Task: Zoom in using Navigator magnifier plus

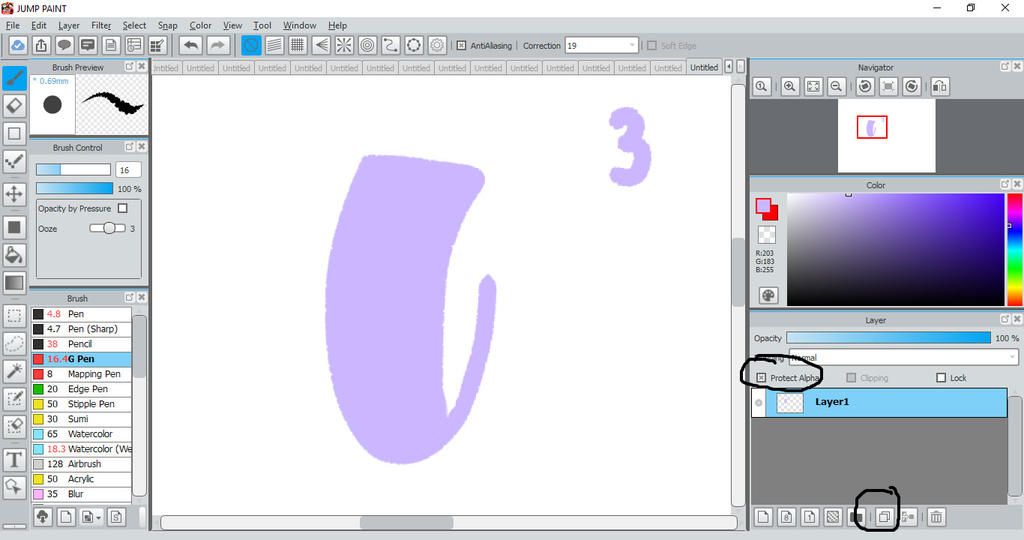Action: coord(790,86)
